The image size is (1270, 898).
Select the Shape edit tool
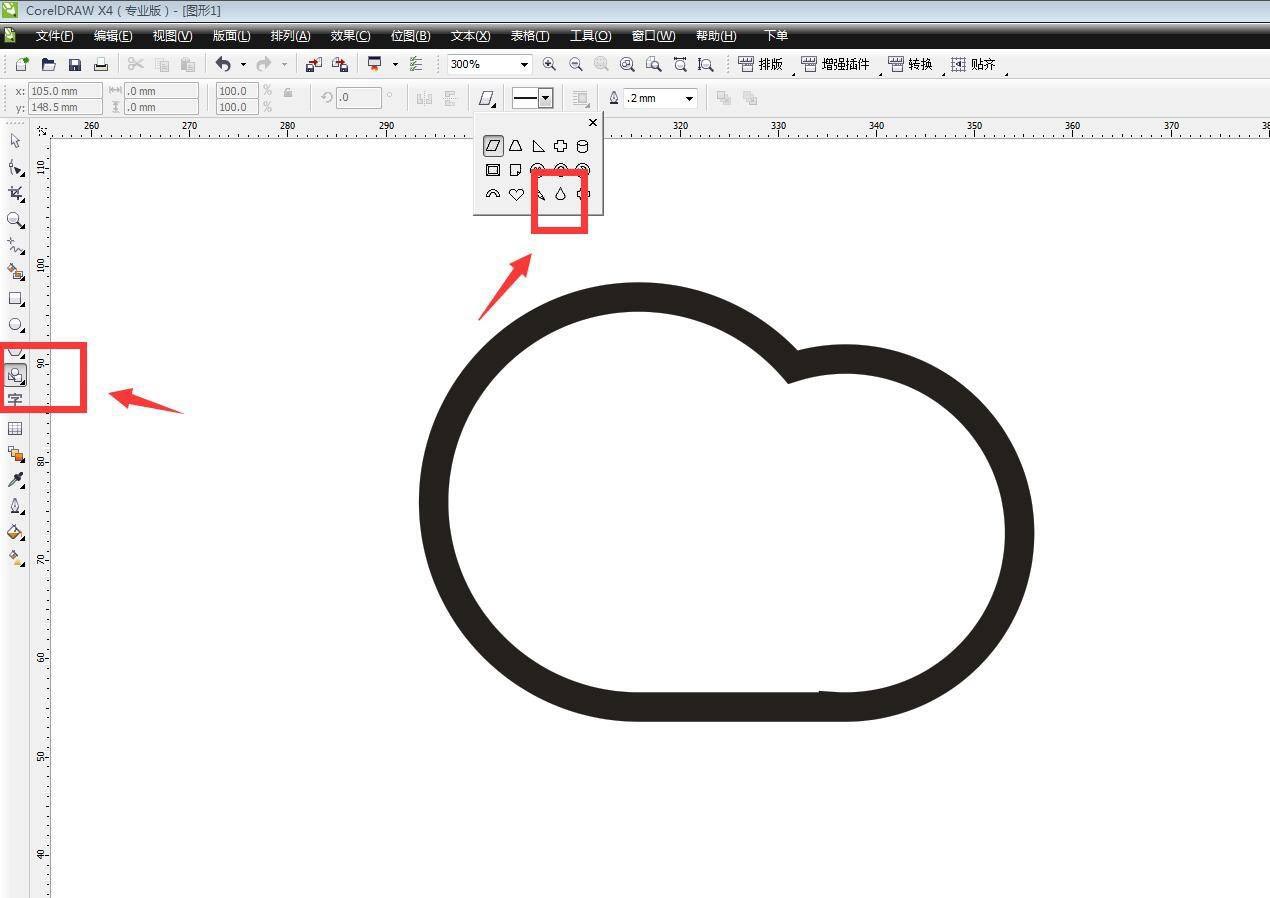[15, 167]
